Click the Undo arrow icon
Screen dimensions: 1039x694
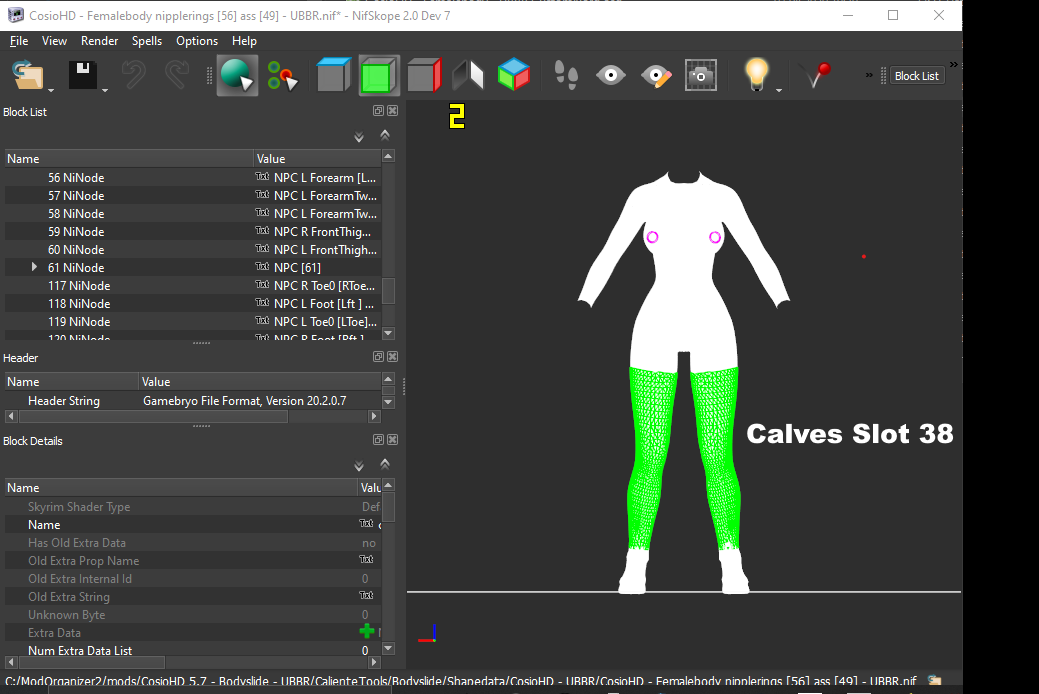(x=134, y=75)
